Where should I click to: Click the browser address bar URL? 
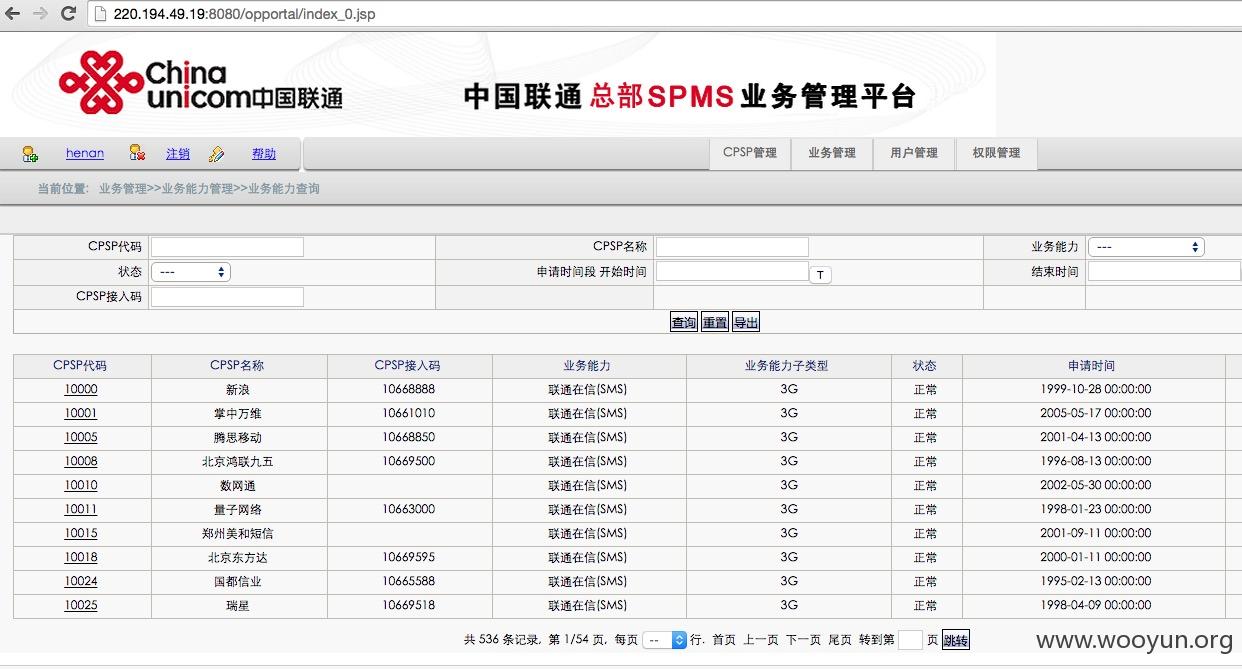tap(245, 14)
